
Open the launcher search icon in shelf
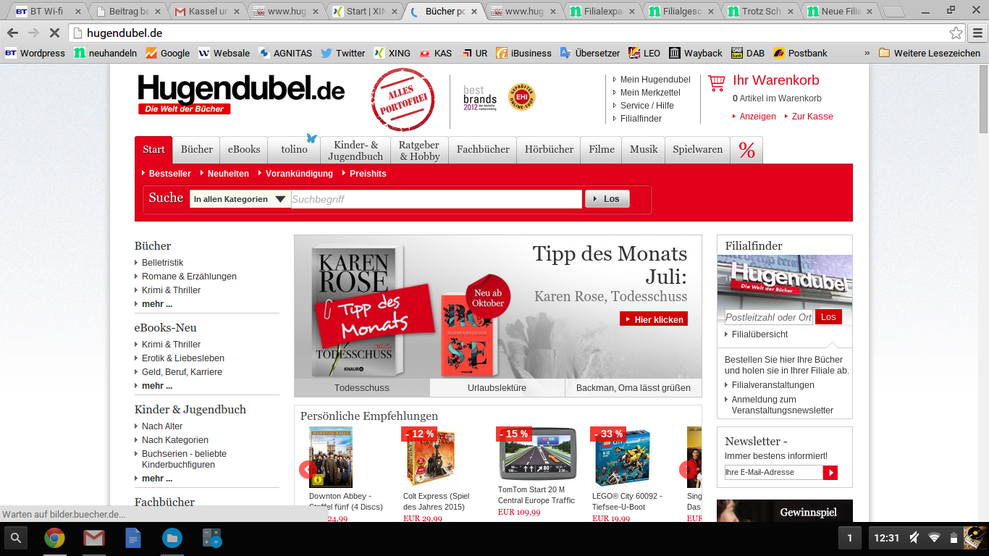coord(16,538)
